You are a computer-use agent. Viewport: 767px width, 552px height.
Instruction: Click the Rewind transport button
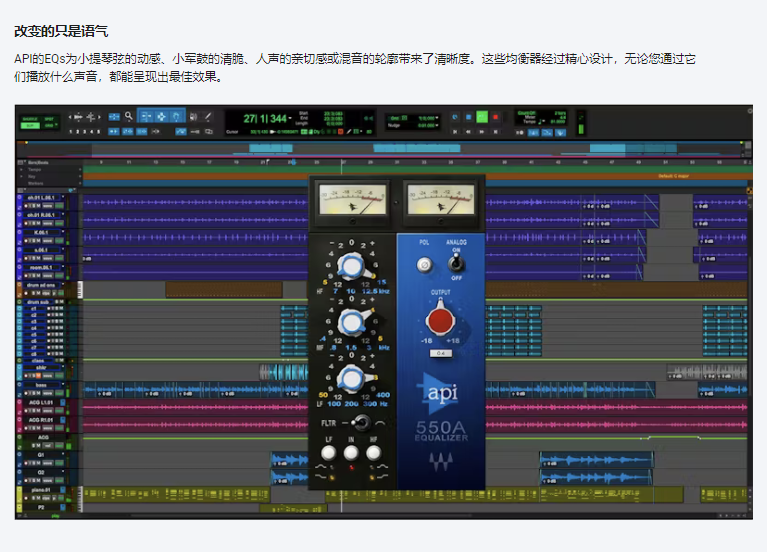(468, 132)
